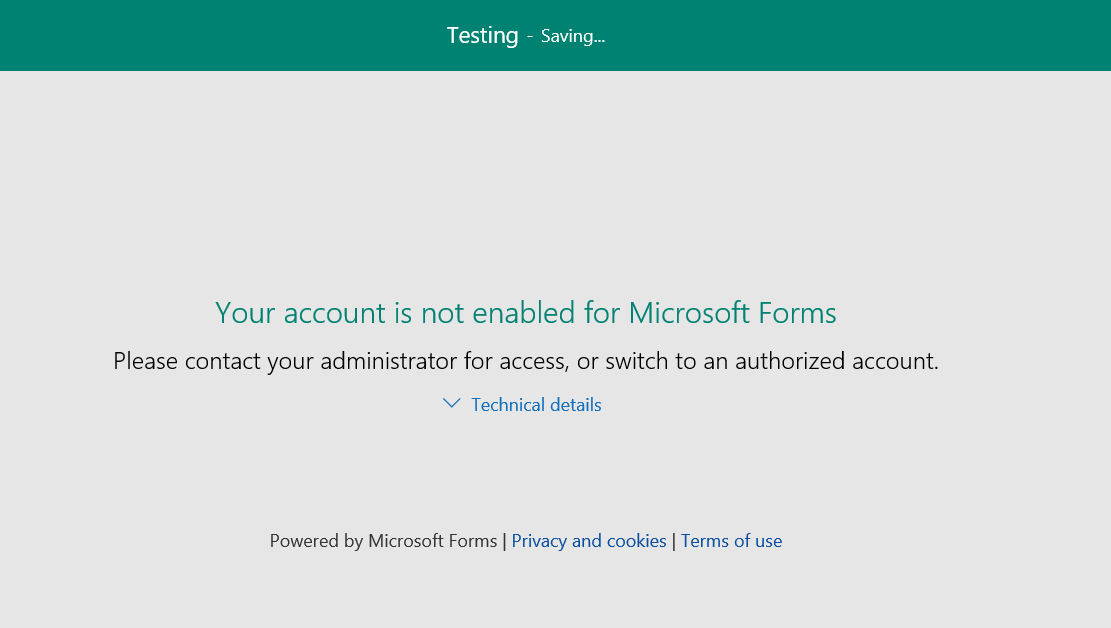Screen dimensions: 1111x628
Task: Expand the chevron beside Technical details
Action: (x=451, y=403)
